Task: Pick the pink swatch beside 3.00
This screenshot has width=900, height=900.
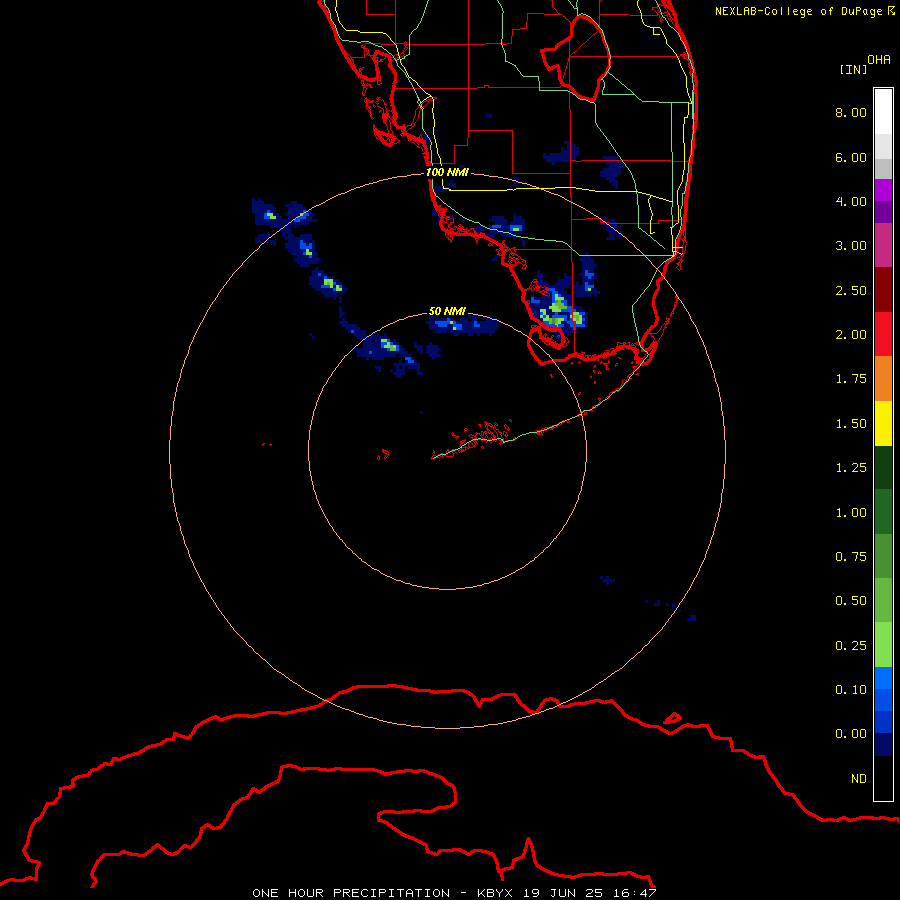Action: (883, 245)
